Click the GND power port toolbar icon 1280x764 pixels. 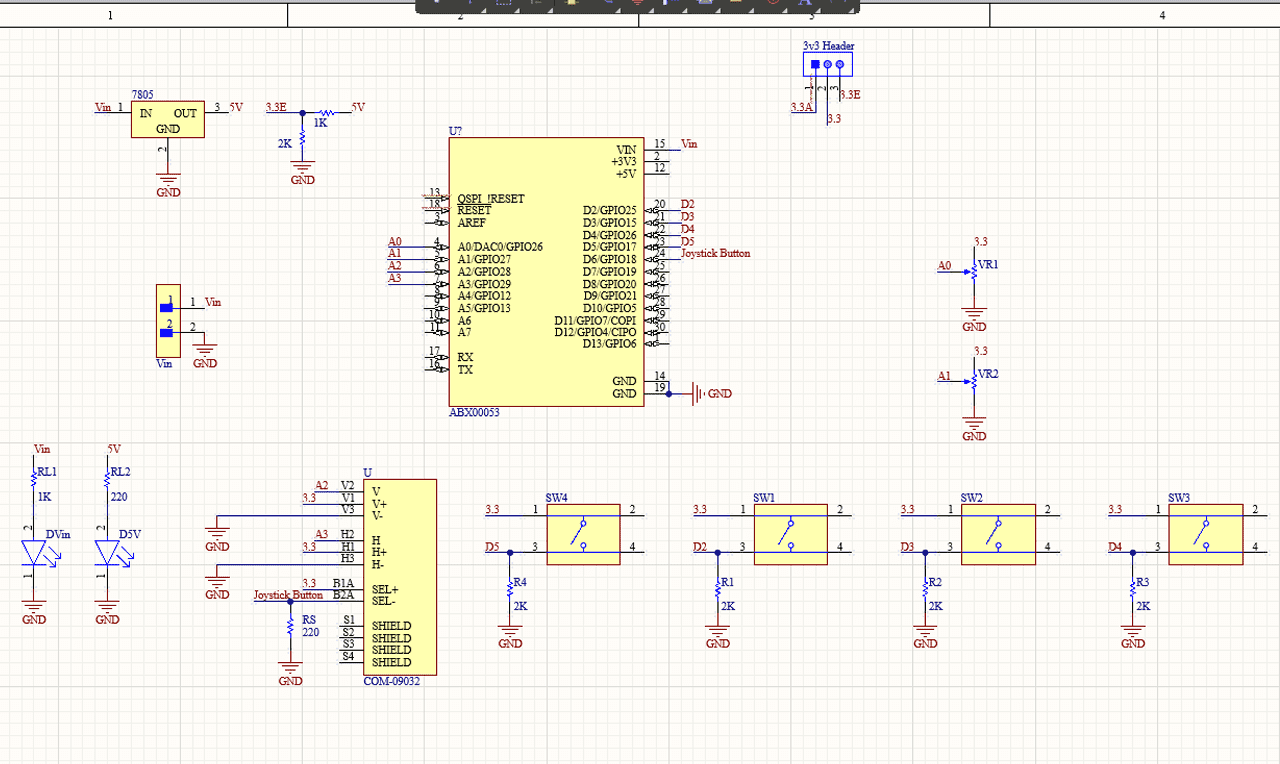tap(639, 3)
